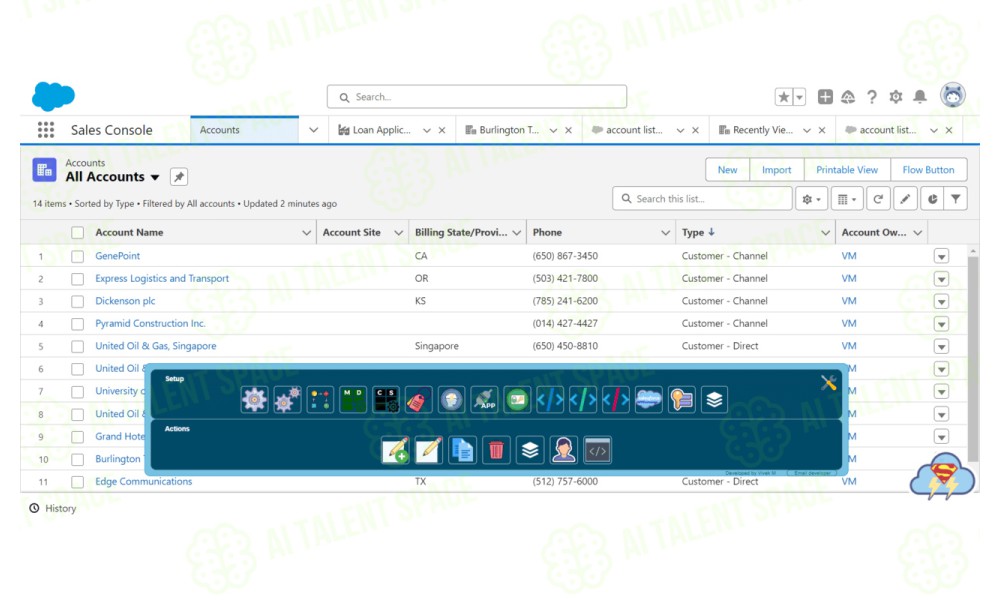
Task: Click the edit pencil icon in Actions row
Action: pos(429,450)
